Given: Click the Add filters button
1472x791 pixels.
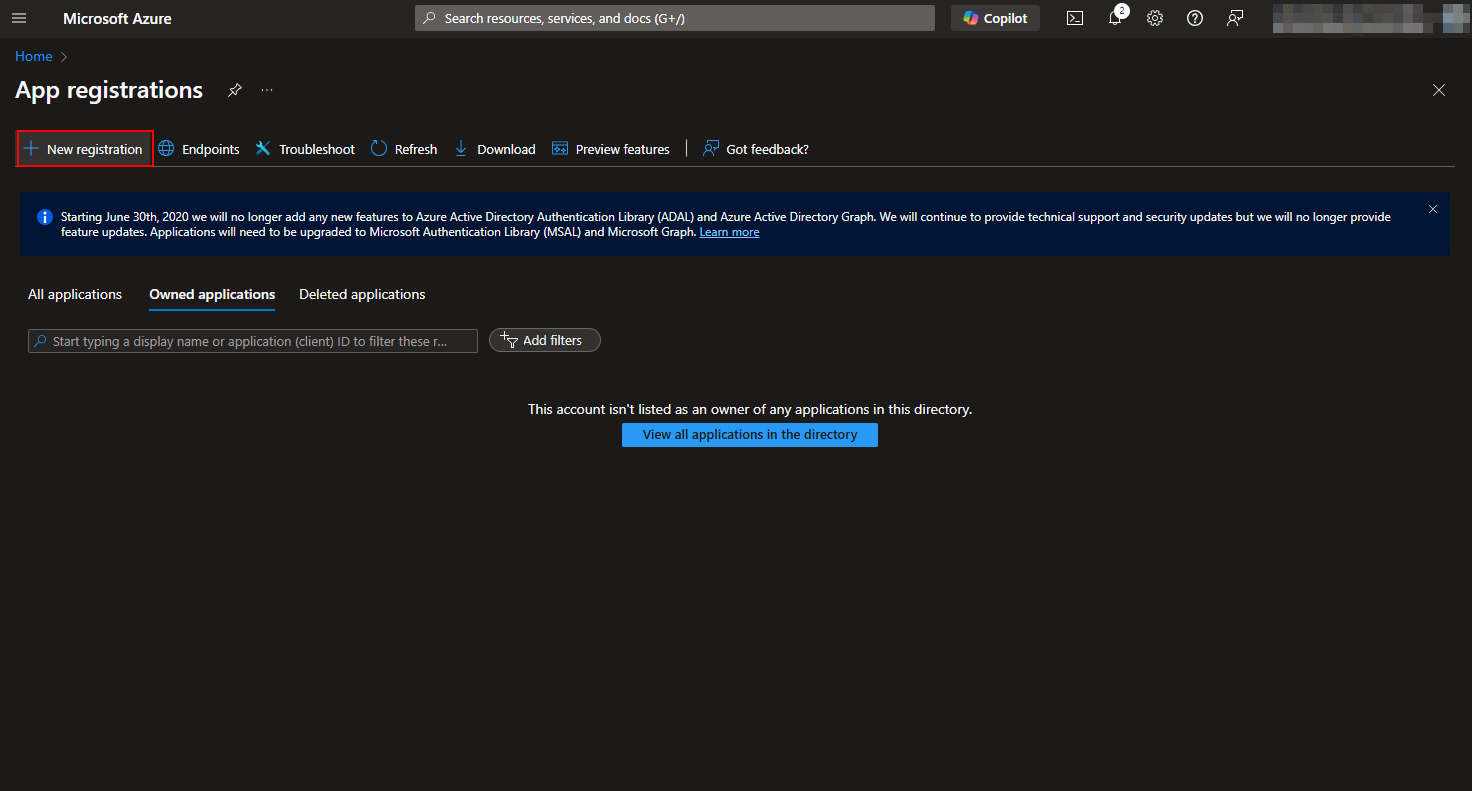Looking at the screenshot, I should (544, 340).
